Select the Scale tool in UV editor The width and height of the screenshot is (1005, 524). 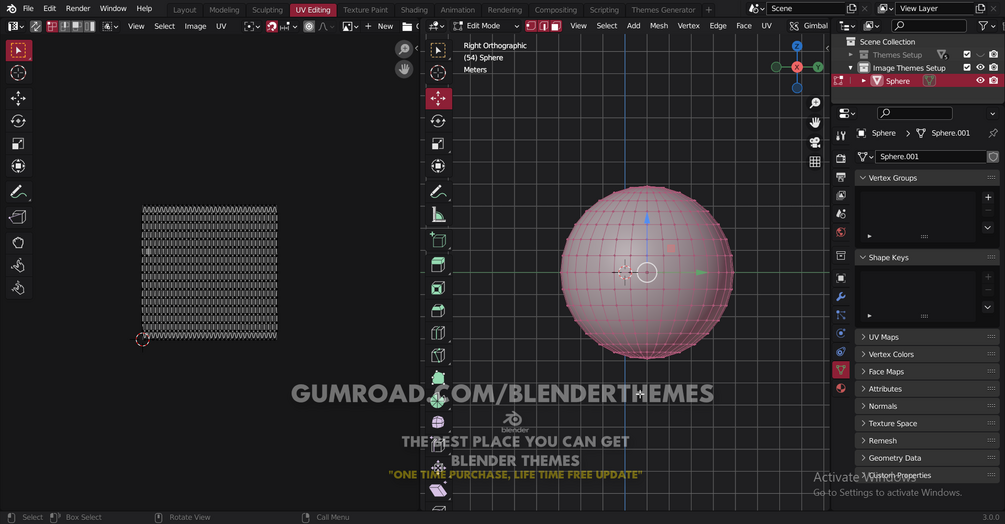coord(18,143)
